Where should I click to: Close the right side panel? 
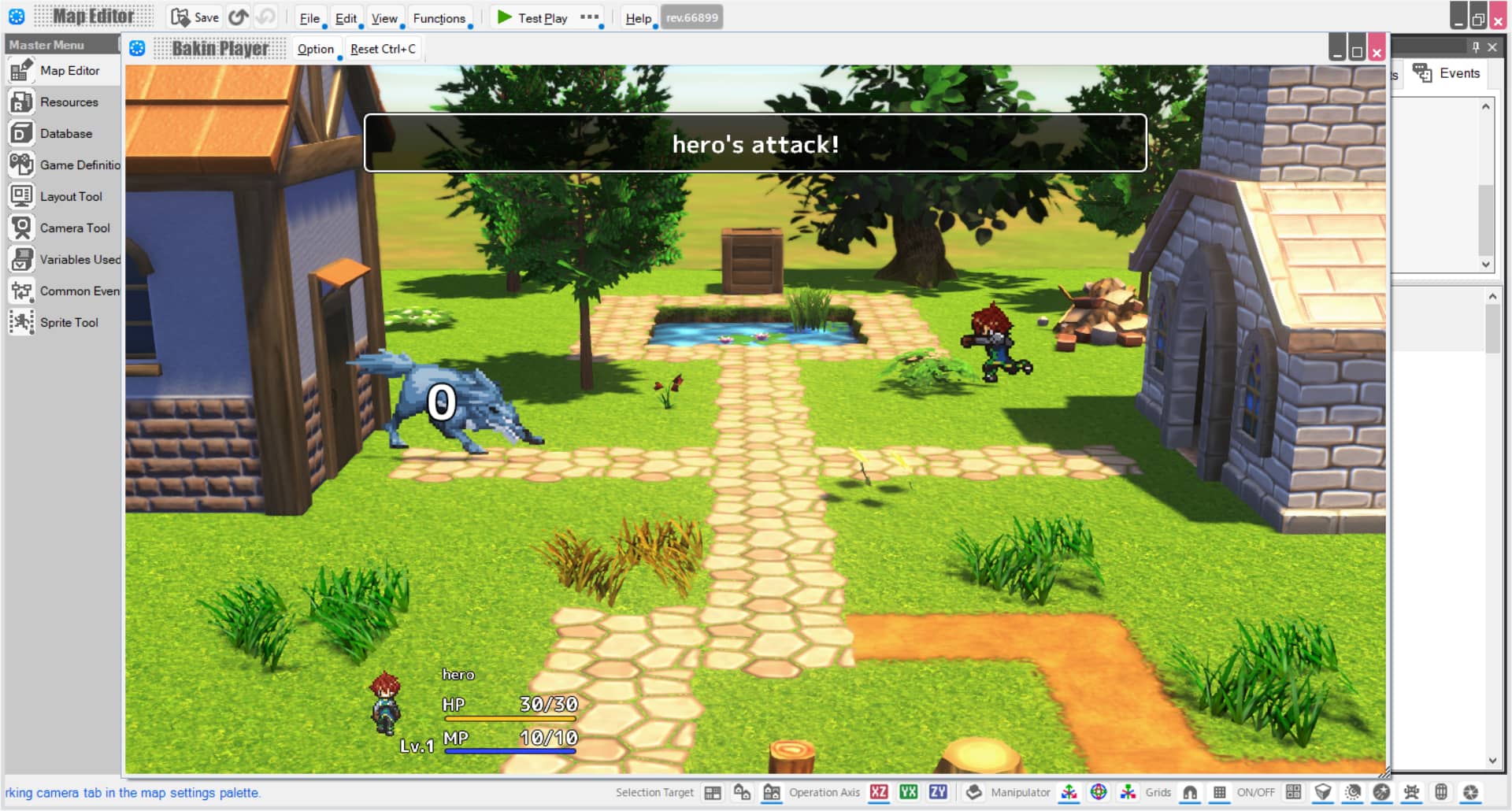click(1492, 47)
